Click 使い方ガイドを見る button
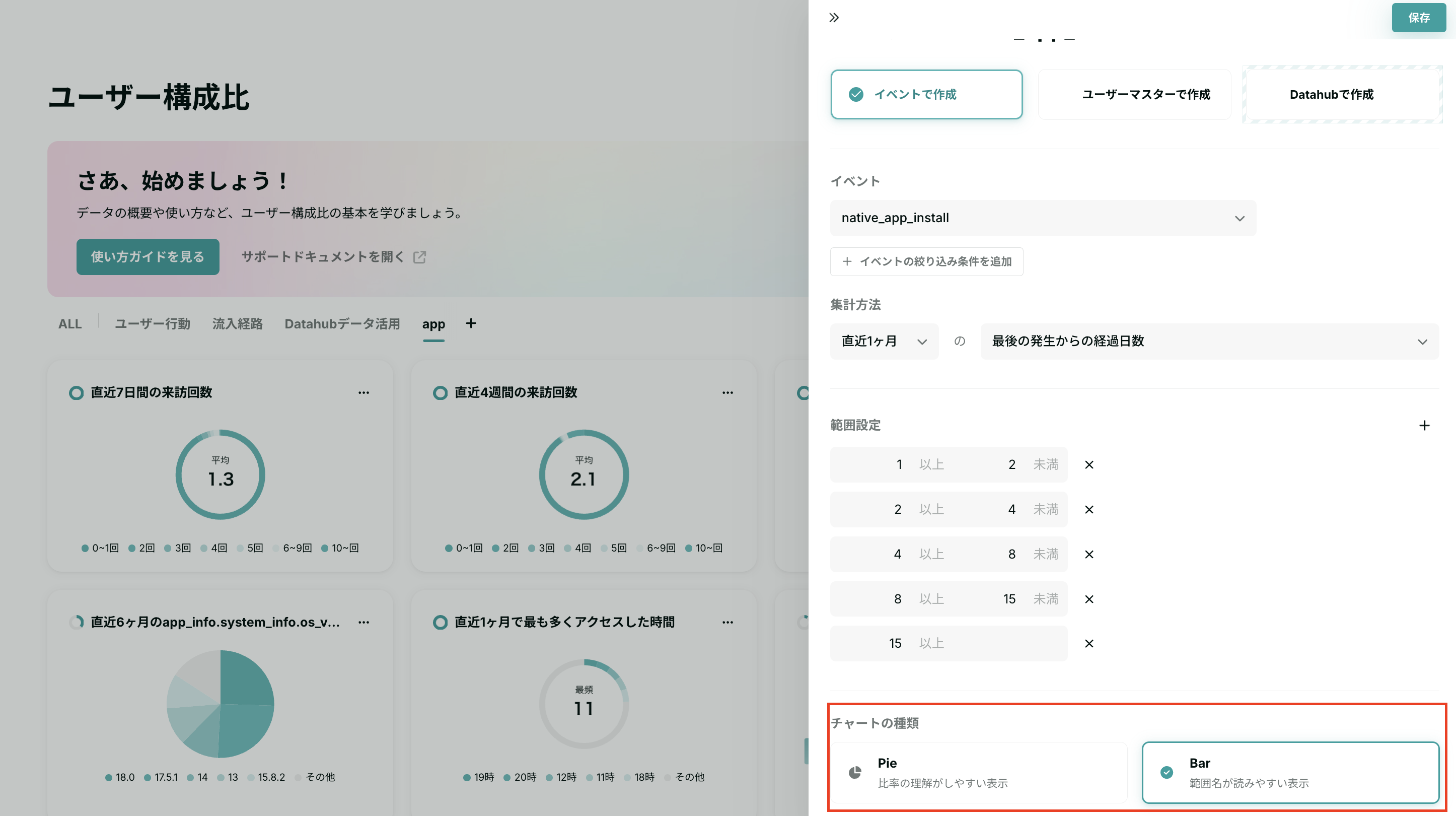 (148, 257)
